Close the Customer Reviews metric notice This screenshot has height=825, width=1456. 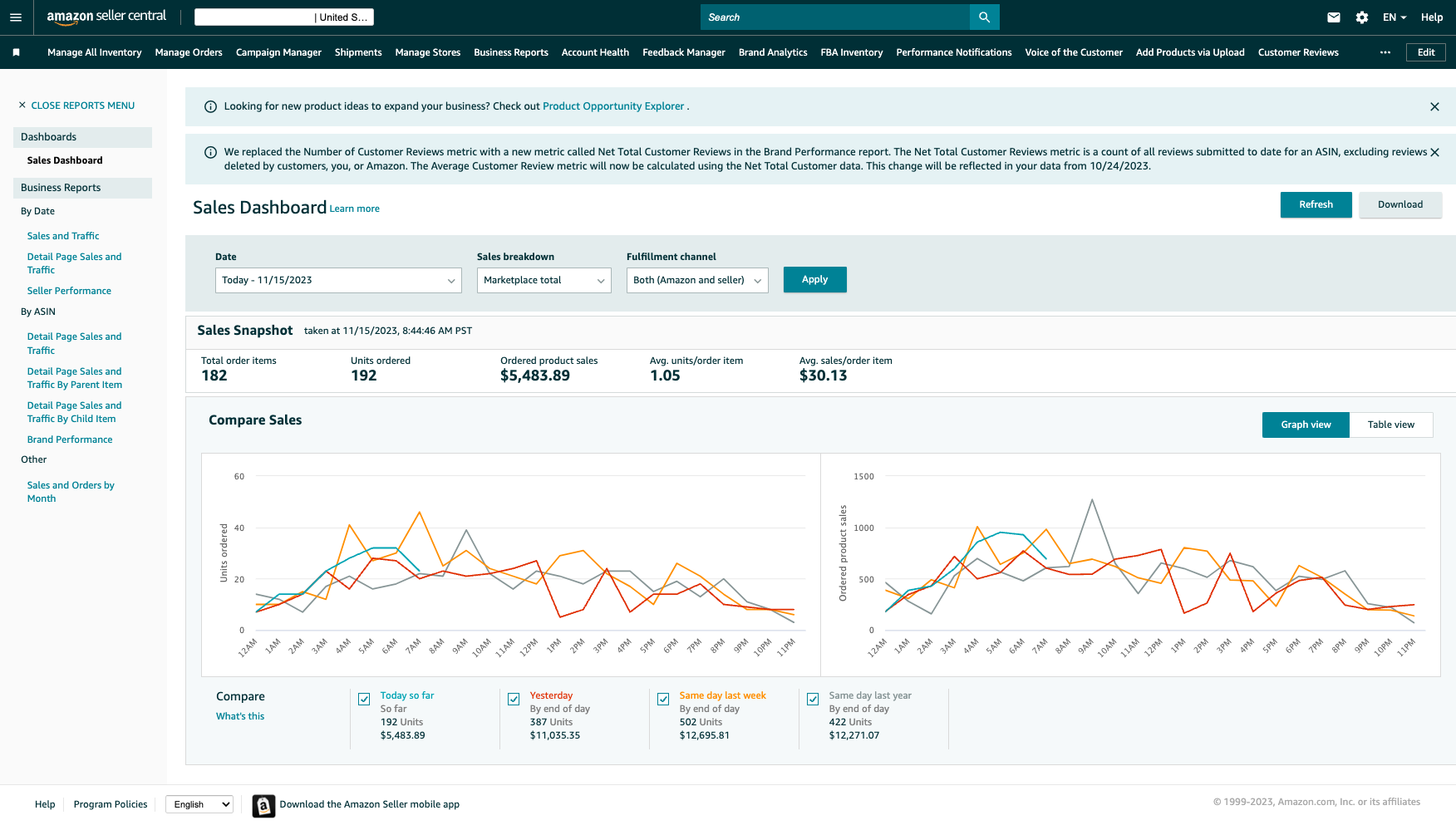coord(1434,152)
